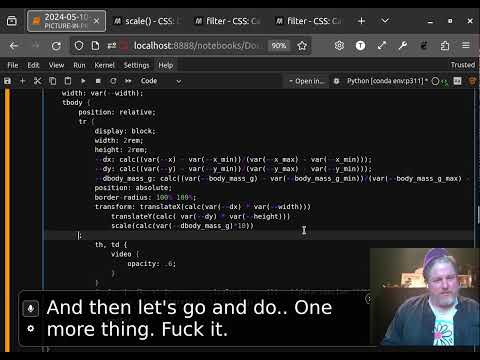Viewport: 480px width, 360px height.
Task: Toggle the caption microphone icon
Action: [x=31, y=308]
